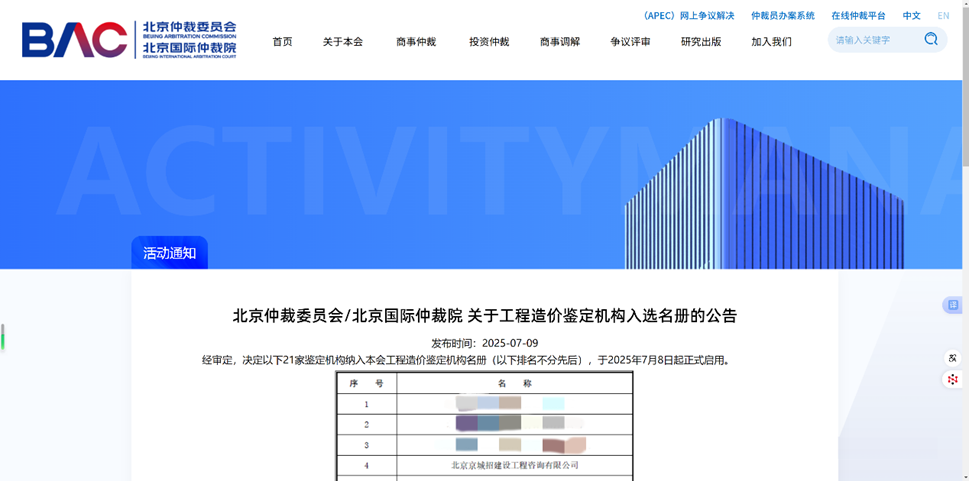Open the 仲裁员办案系统 link
The height and width of the screenshot is (481, 969).
click(x=783, y=16)
